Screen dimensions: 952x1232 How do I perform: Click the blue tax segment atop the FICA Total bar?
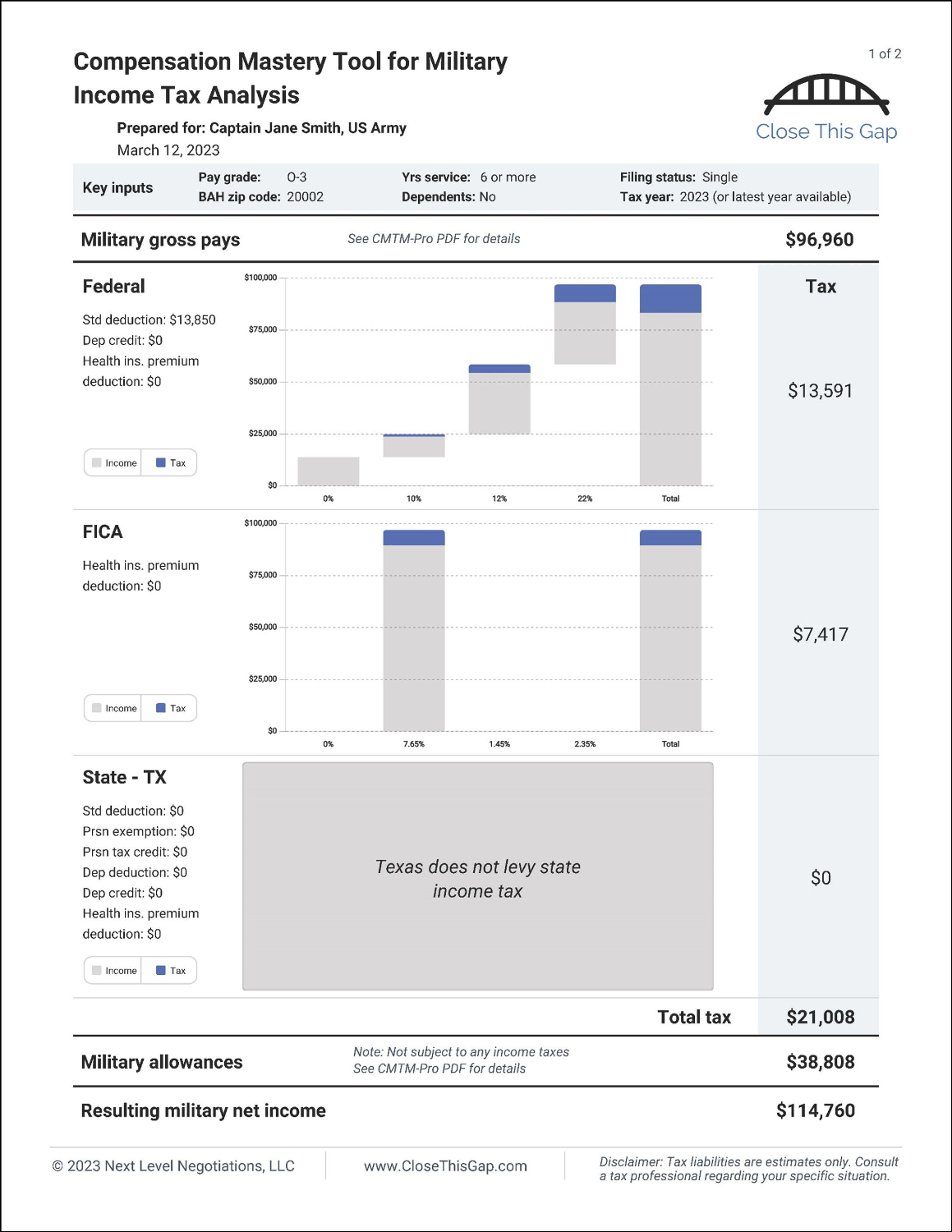pyautogui.click(x=670, y=538)
